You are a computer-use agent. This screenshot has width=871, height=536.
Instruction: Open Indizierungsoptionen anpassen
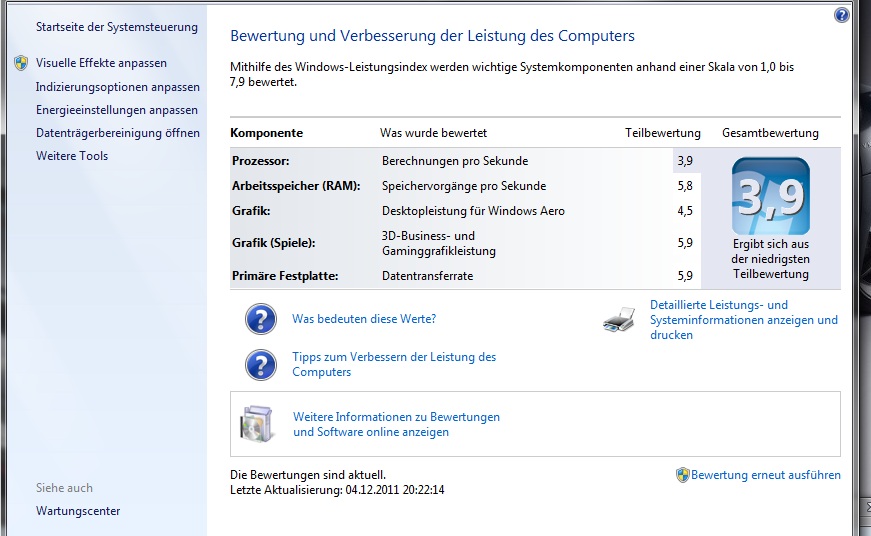[x=118, y=87]
